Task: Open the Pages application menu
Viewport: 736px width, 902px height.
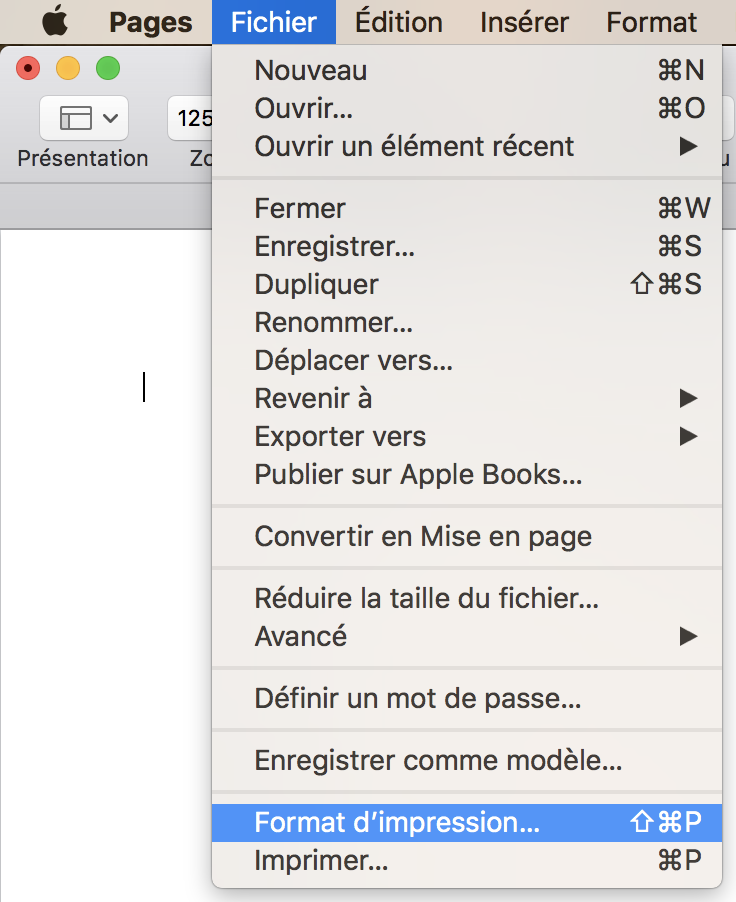Action: click(150, 22)
